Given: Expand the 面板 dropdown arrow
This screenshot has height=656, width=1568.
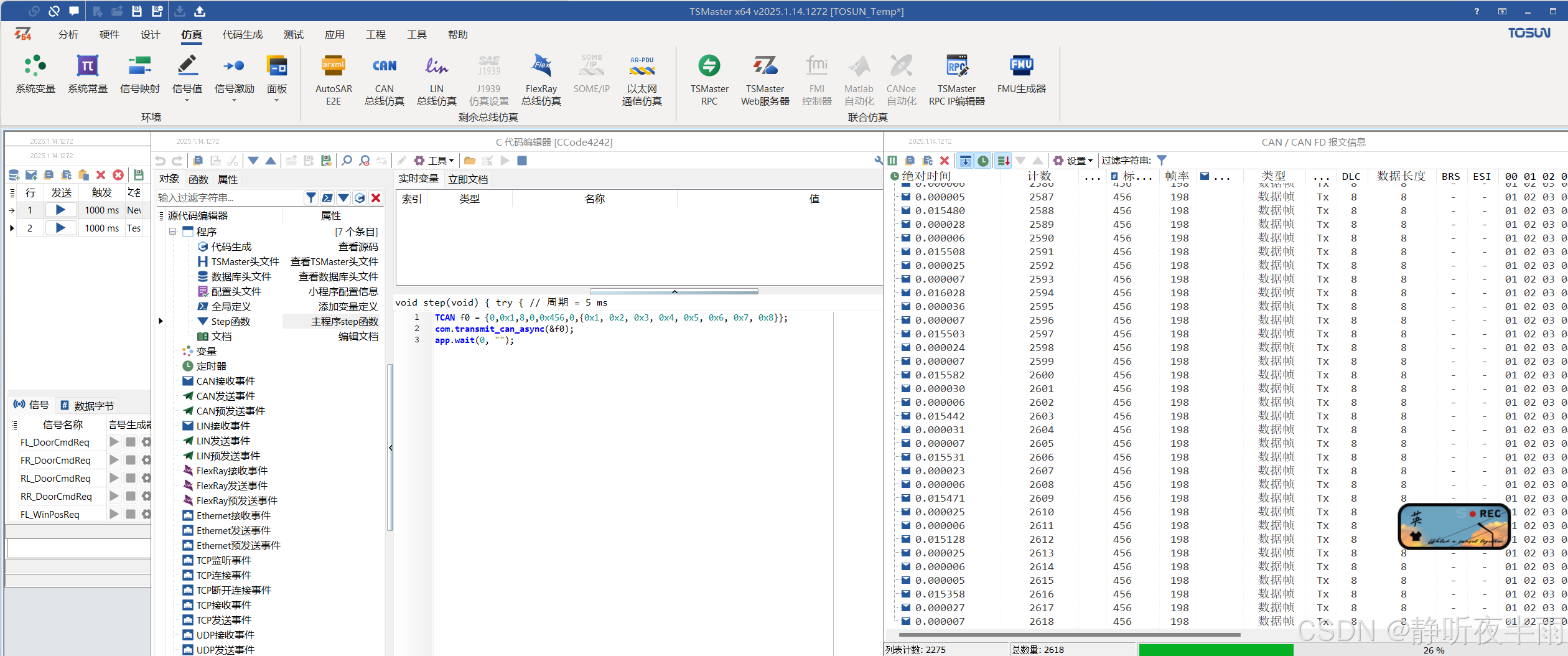Looking at the screenshot, I should pyautogui.click(x=277, y=100).
